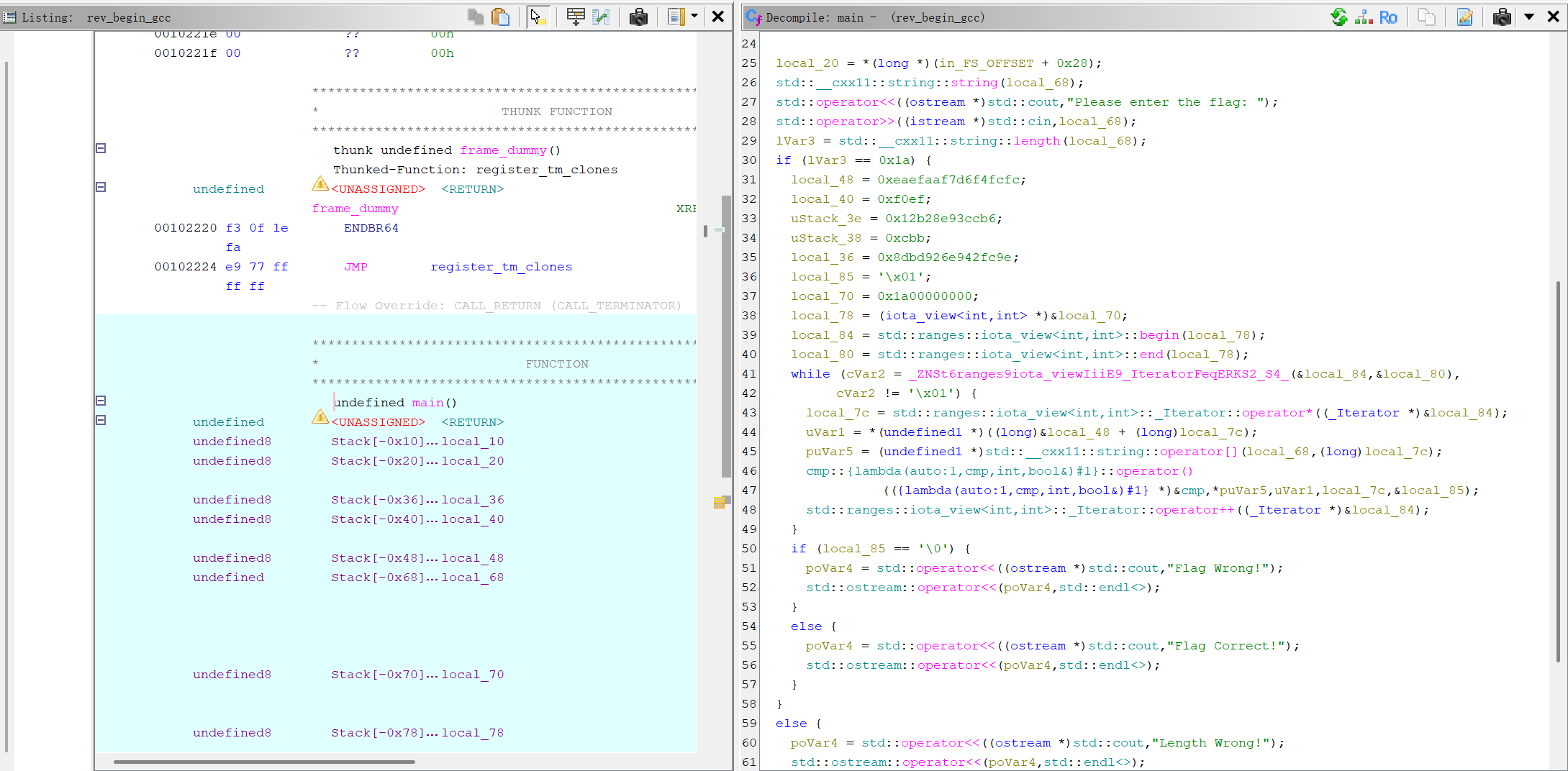Collapse the main function variables block

101,420
